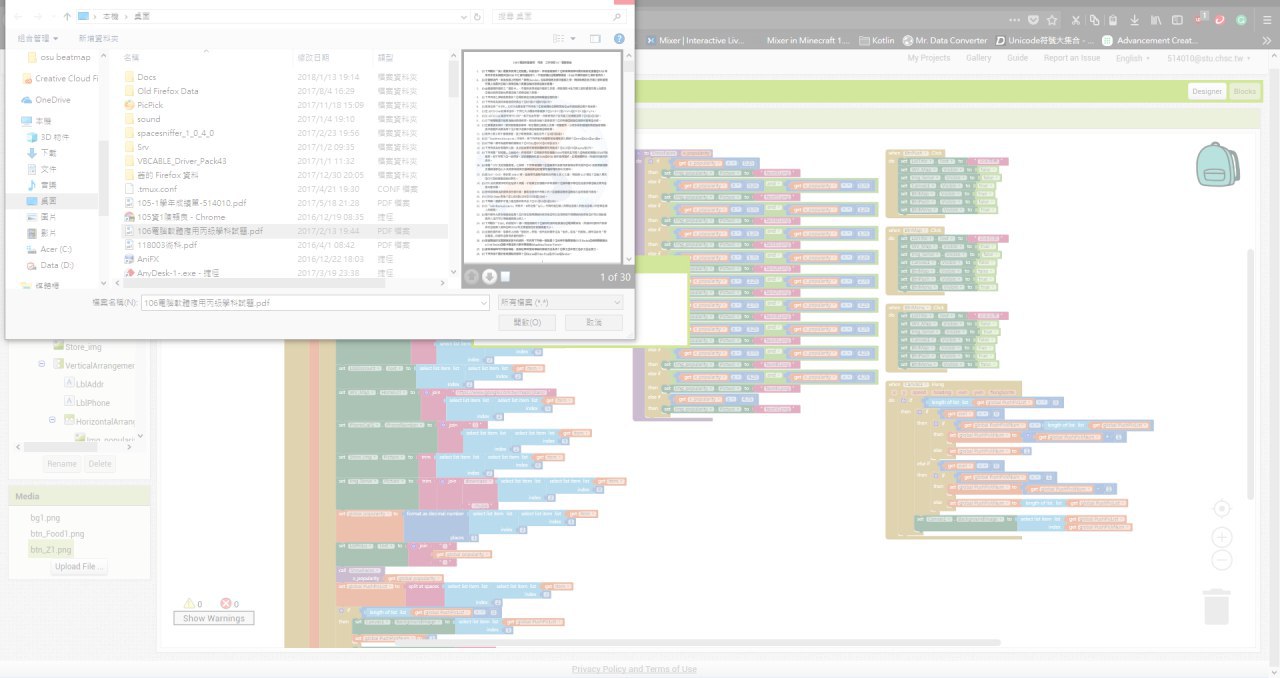Click the help icon in the file dialog
The width and height of the screenshot is (1280, 678).
pos(619,38)
